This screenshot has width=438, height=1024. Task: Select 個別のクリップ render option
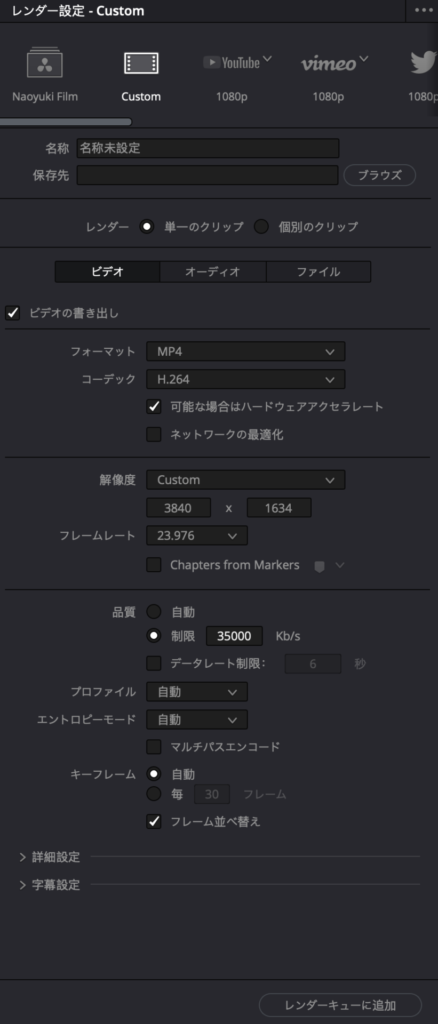262,227
